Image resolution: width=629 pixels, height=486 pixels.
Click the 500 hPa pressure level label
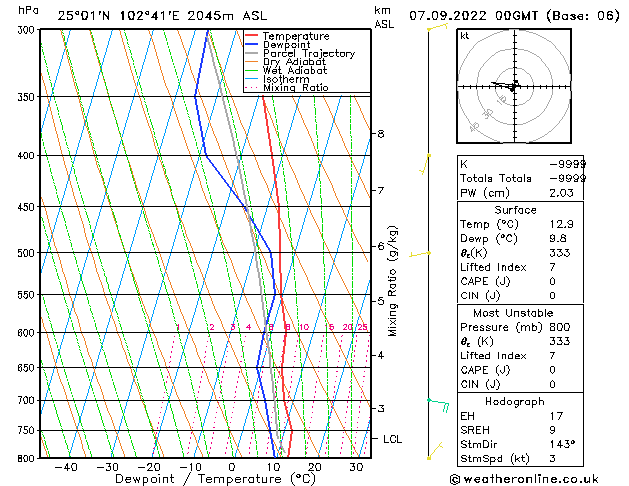(28, 253)
